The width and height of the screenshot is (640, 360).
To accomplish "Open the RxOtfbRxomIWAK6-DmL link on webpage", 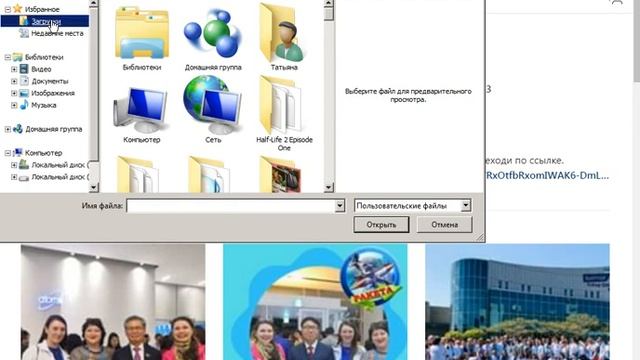I will click(547, 176).
